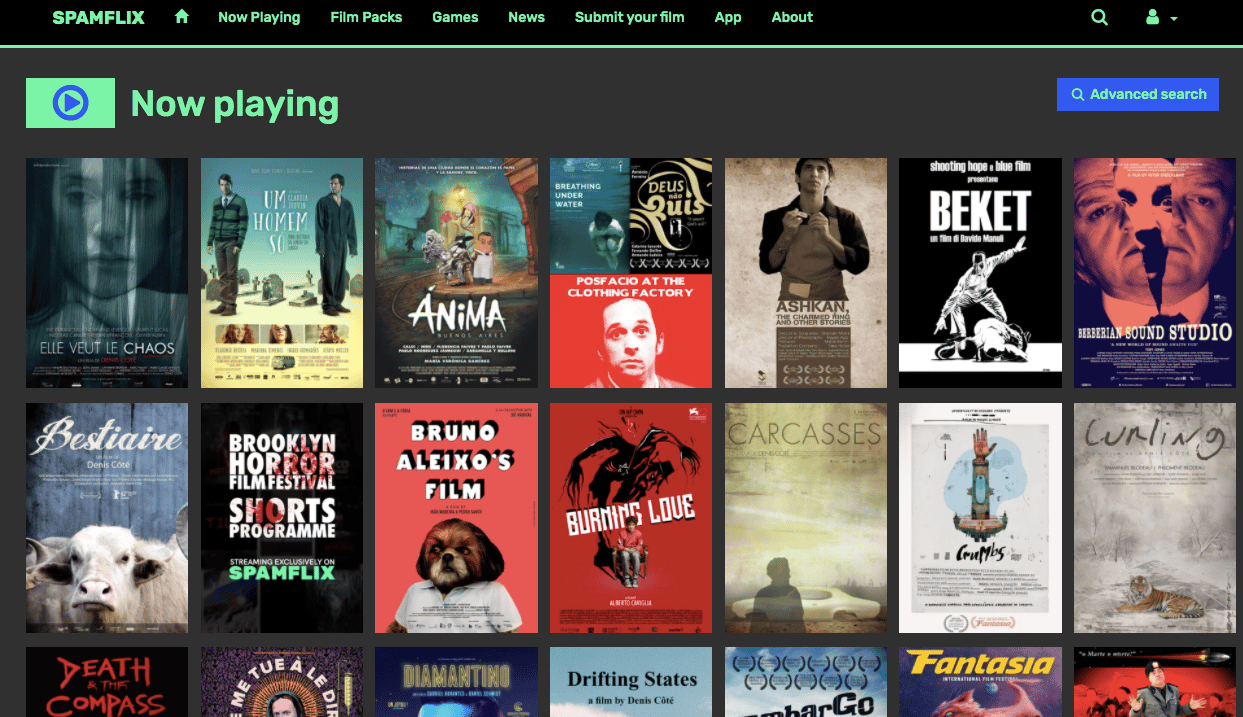
Task: Open the Bestiaire film poster
Action: tap(107, 518)
